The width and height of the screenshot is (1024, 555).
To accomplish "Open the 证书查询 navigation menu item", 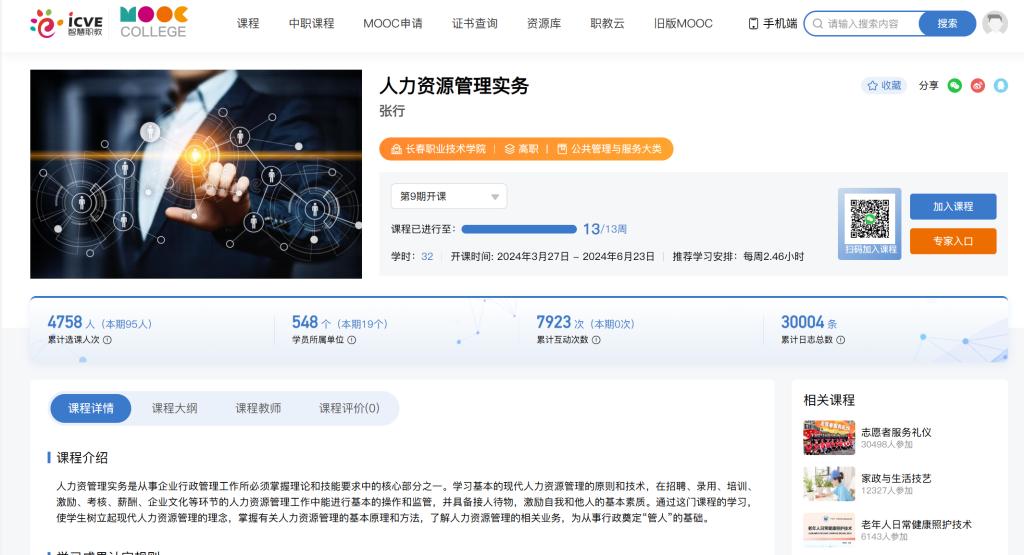I will point(474,24).
